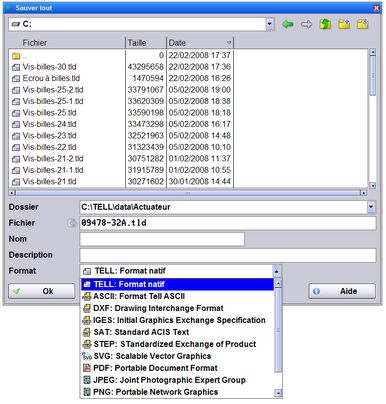Click file list horizontal scrollbar right arrow
The width and height of the screenshot is (386, 404).
(x=364, y=193)
